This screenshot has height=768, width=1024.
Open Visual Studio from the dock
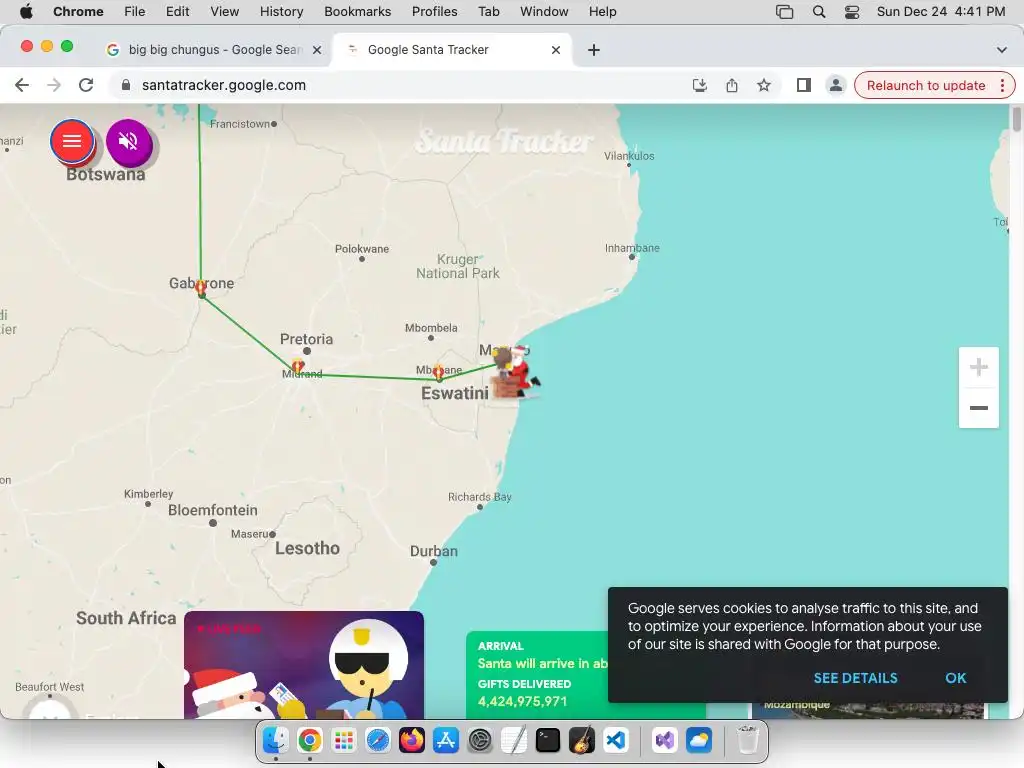[x=664, y=741]
